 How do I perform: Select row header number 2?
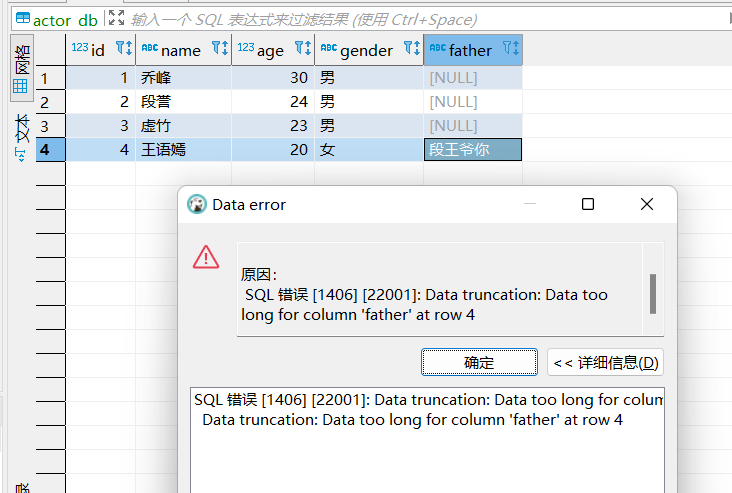[x=50, y=102]
